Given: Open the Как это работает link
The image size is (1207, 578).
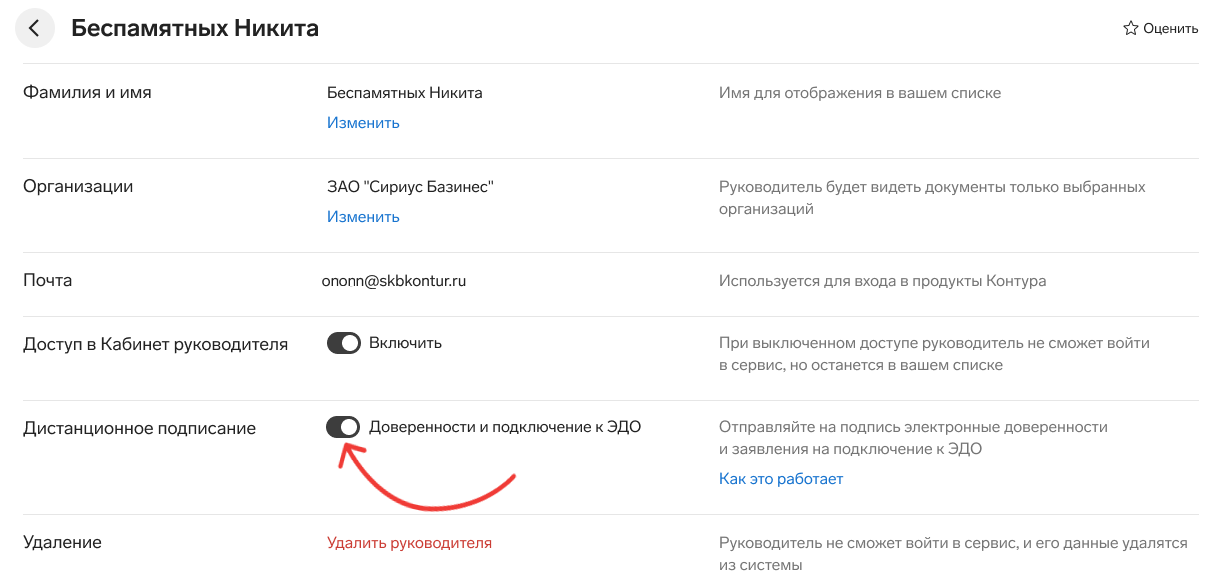Looking at the screenshot, I should pos(781,479).
